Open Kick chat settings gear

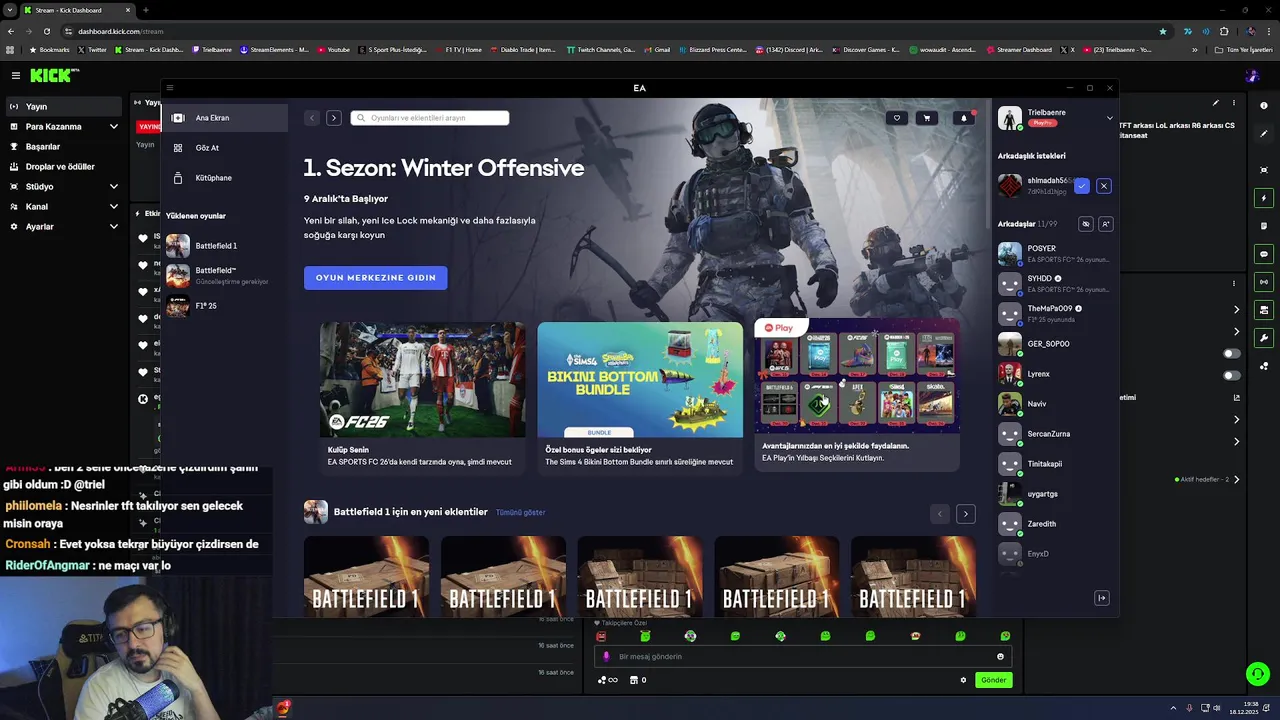pos(963,680)
